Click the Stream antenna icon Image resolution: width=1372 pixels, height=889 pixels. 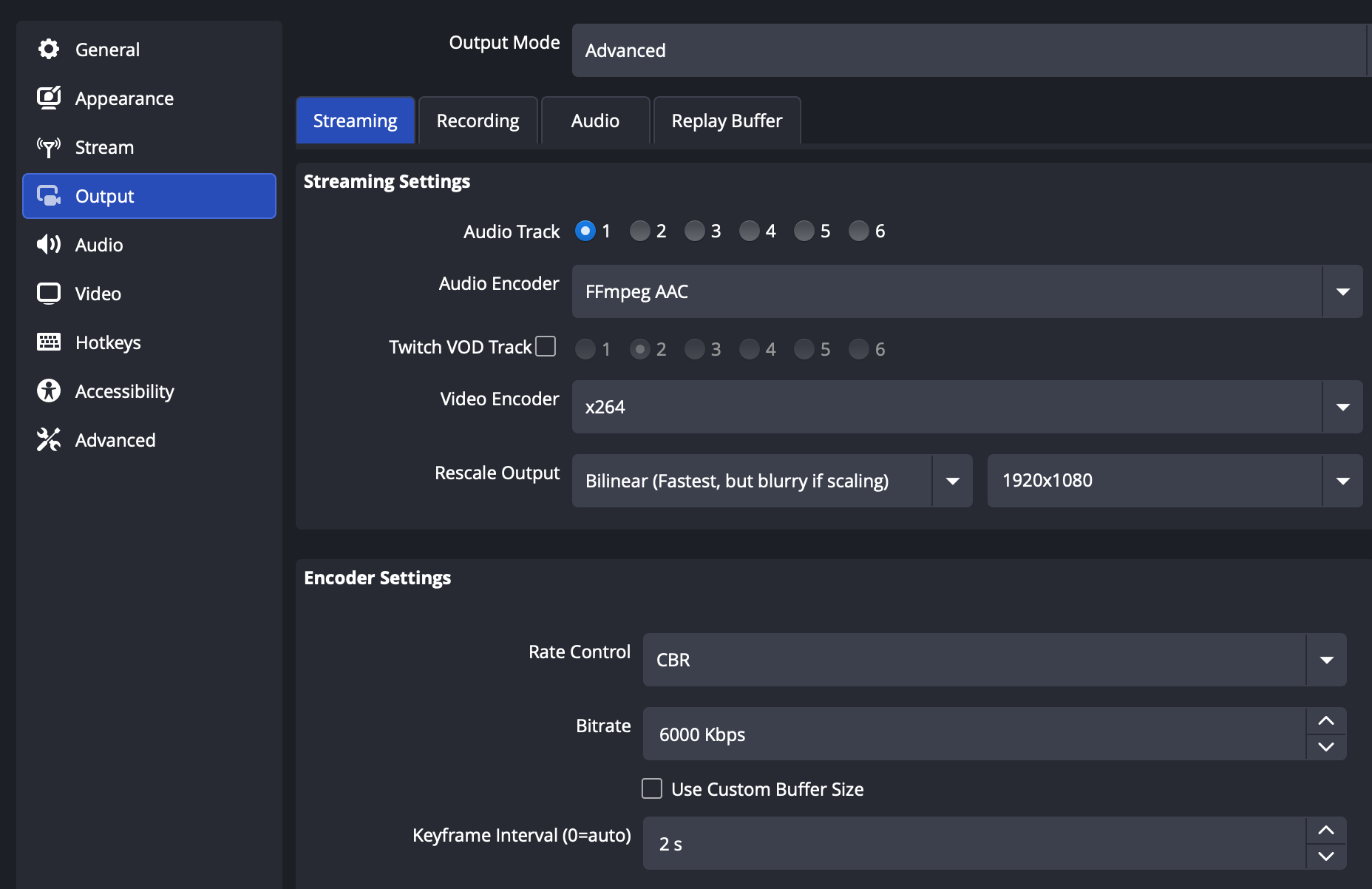tap(49, 147)
